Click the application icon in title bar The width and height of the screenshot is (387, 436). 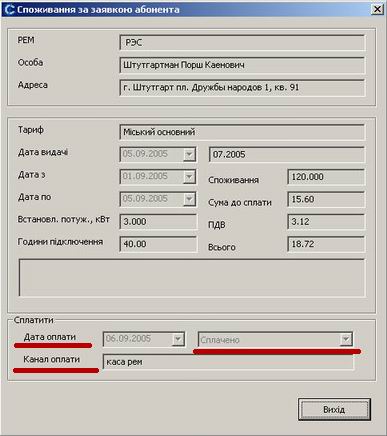pos(9,9)
